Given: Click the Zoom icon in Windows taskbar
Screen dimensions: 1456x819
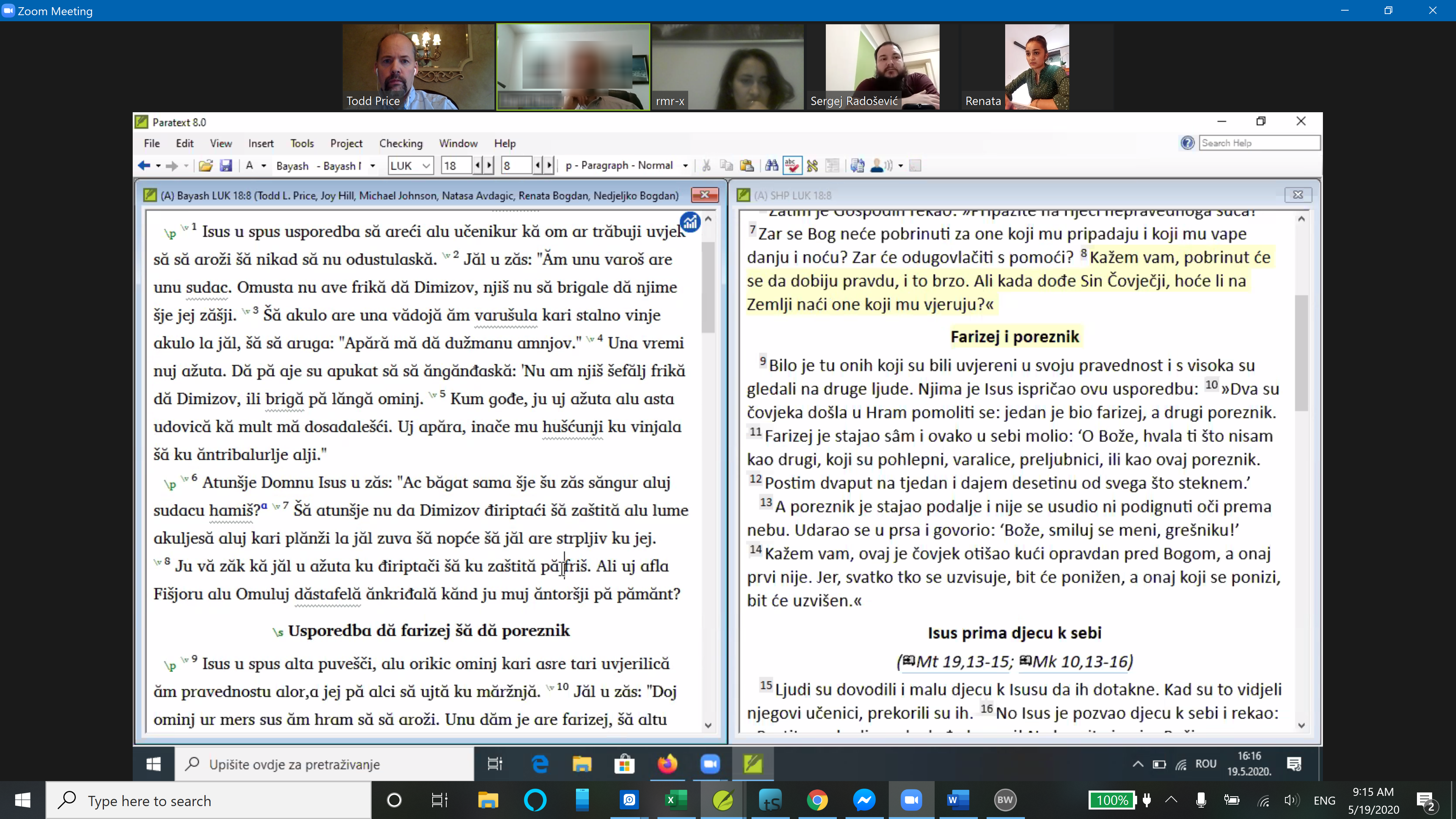Looking at the screenshot, I should (911, 800).
